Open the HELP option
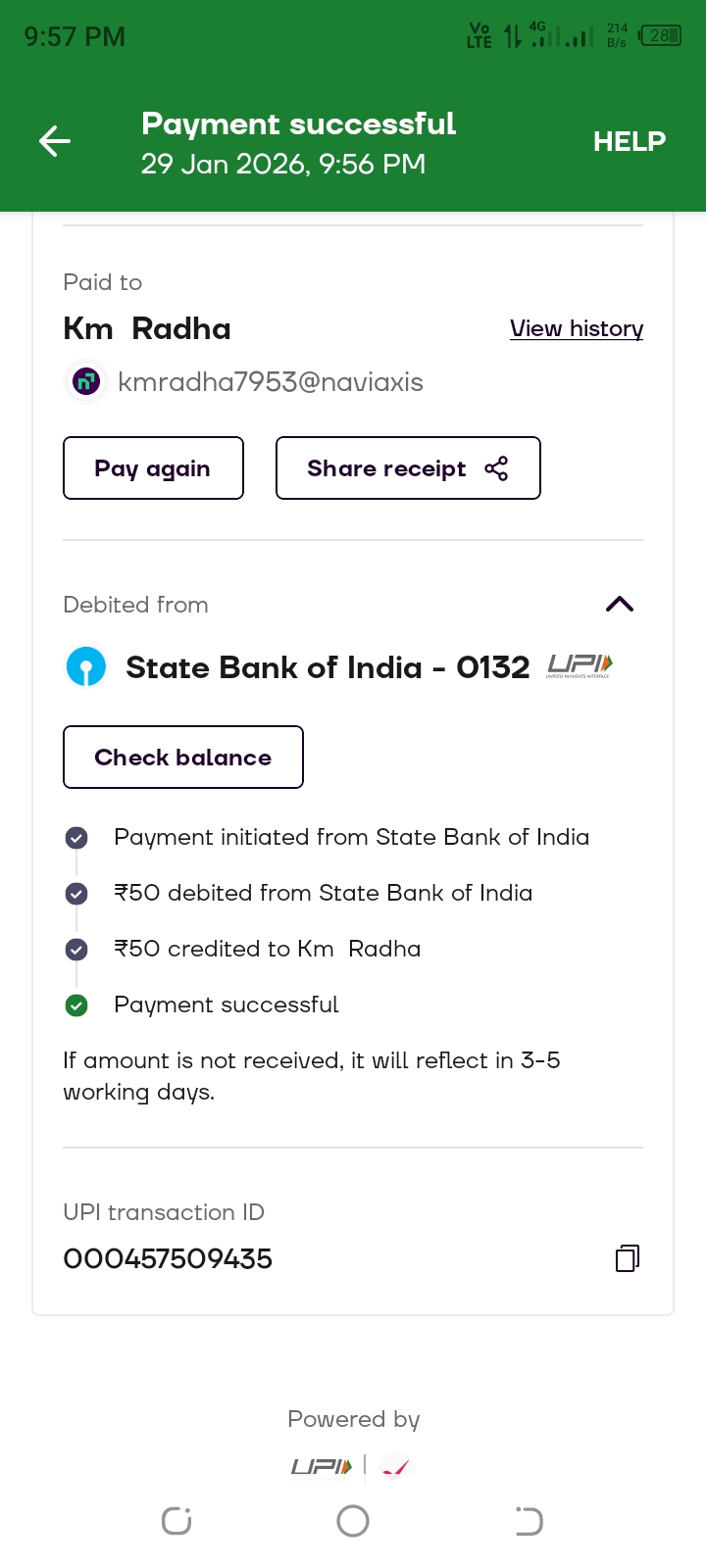Screen dimensions: 706x1568 click(x=630, y=142)
